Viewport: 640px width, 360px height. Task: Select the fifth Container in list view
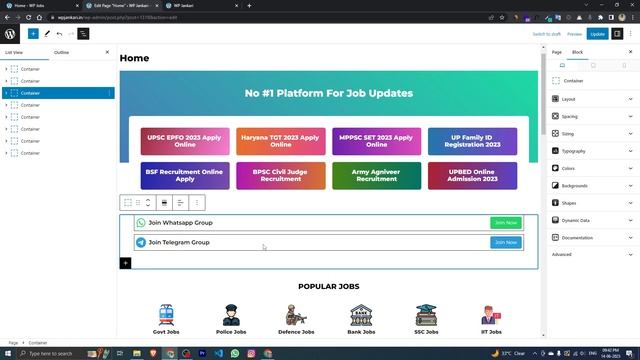pyautogui.click(x=58, y=117)
